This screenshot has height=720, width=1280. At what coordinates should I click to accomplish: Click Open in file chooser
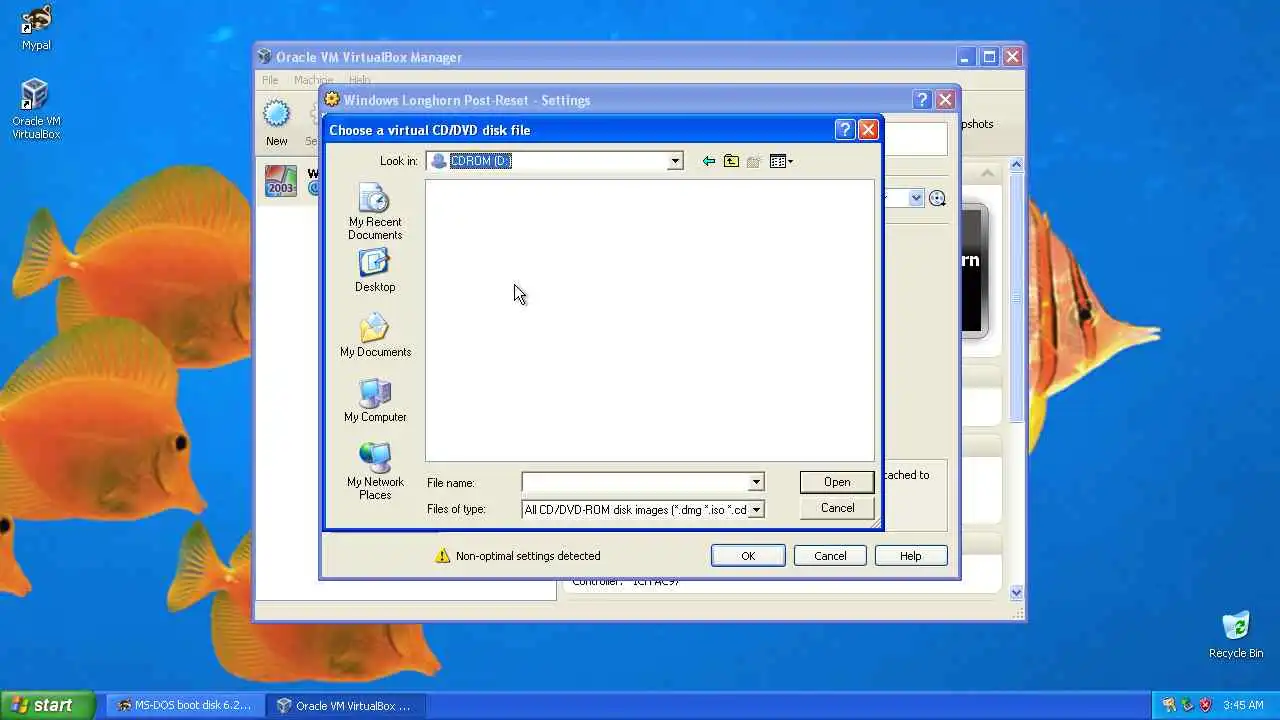pos(837,482)
